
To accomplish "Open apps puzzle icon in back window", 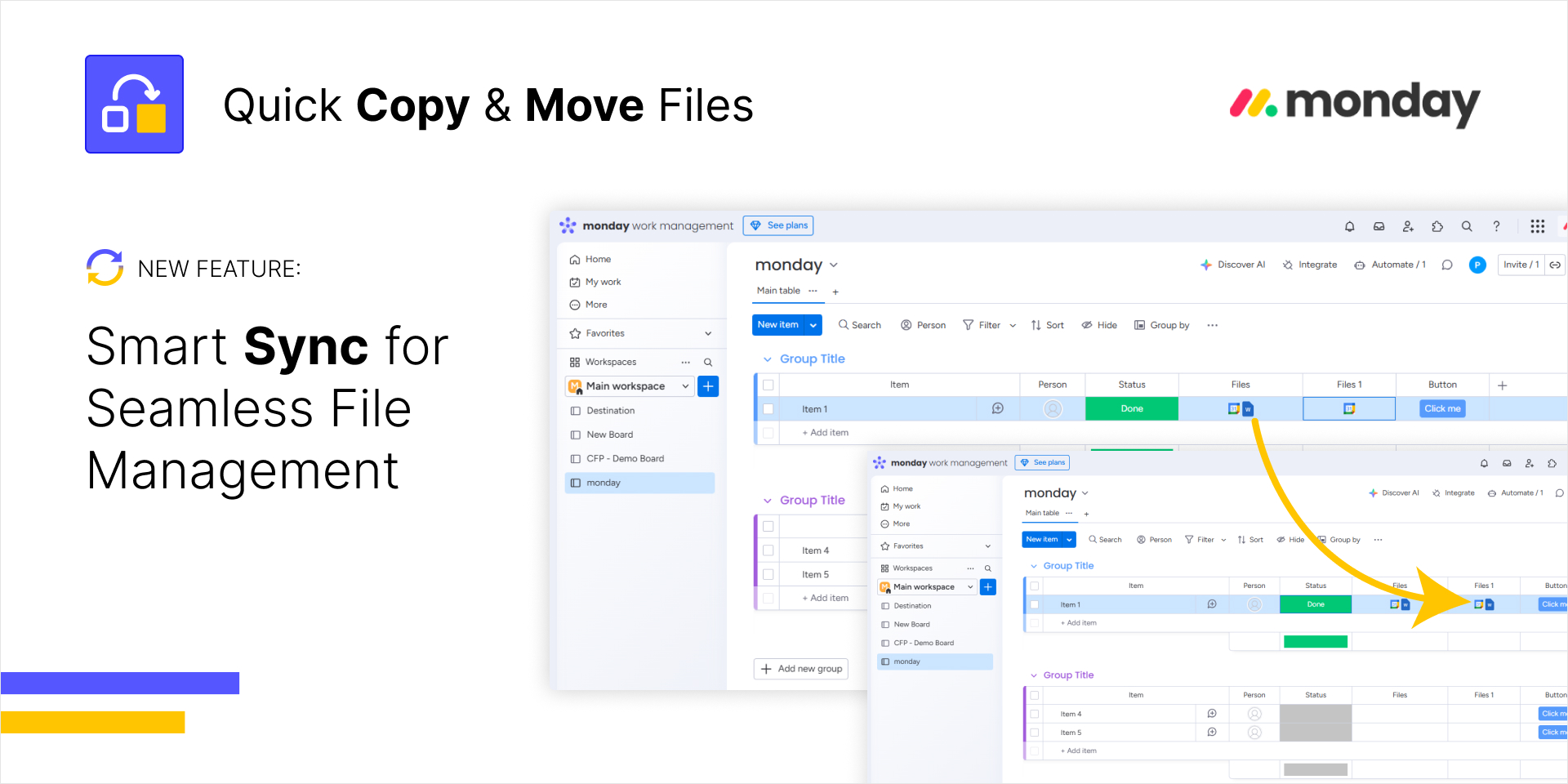I will [x=1437, y=226].
